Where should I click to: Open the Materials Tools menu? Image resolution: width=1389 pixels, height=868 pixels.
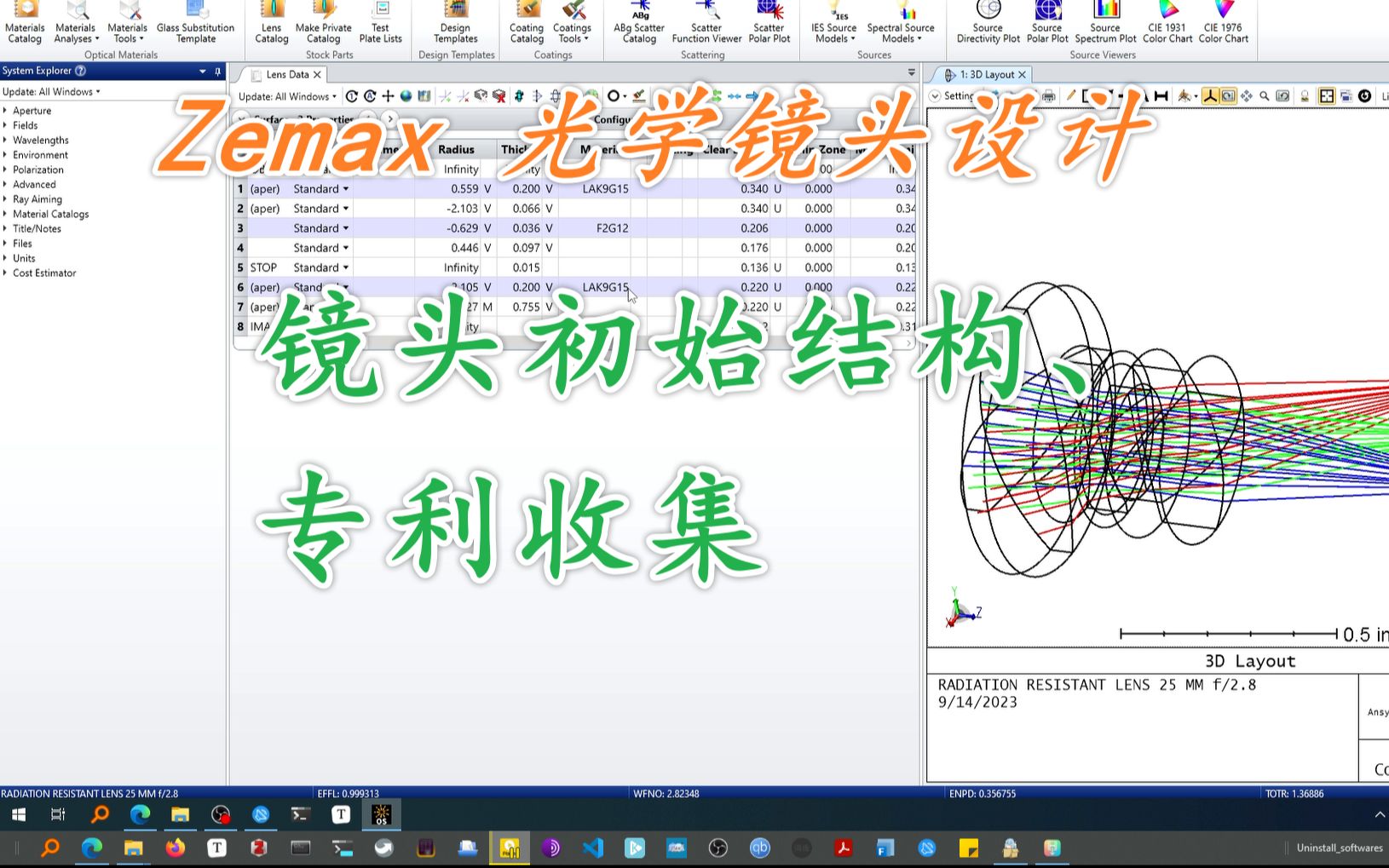[128, 23]
